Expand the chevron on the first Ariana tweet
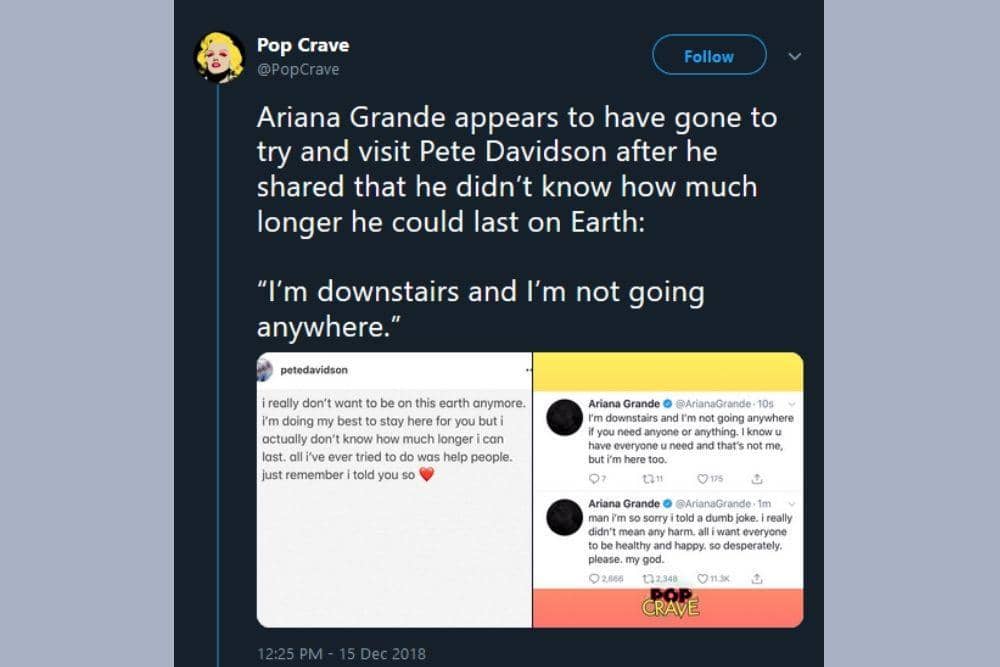 (x=790, y=403)
